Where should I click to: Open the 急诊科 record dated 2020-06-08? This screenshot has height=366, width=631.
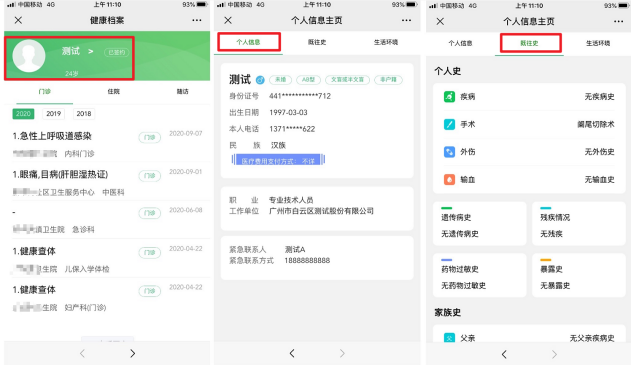107,220
